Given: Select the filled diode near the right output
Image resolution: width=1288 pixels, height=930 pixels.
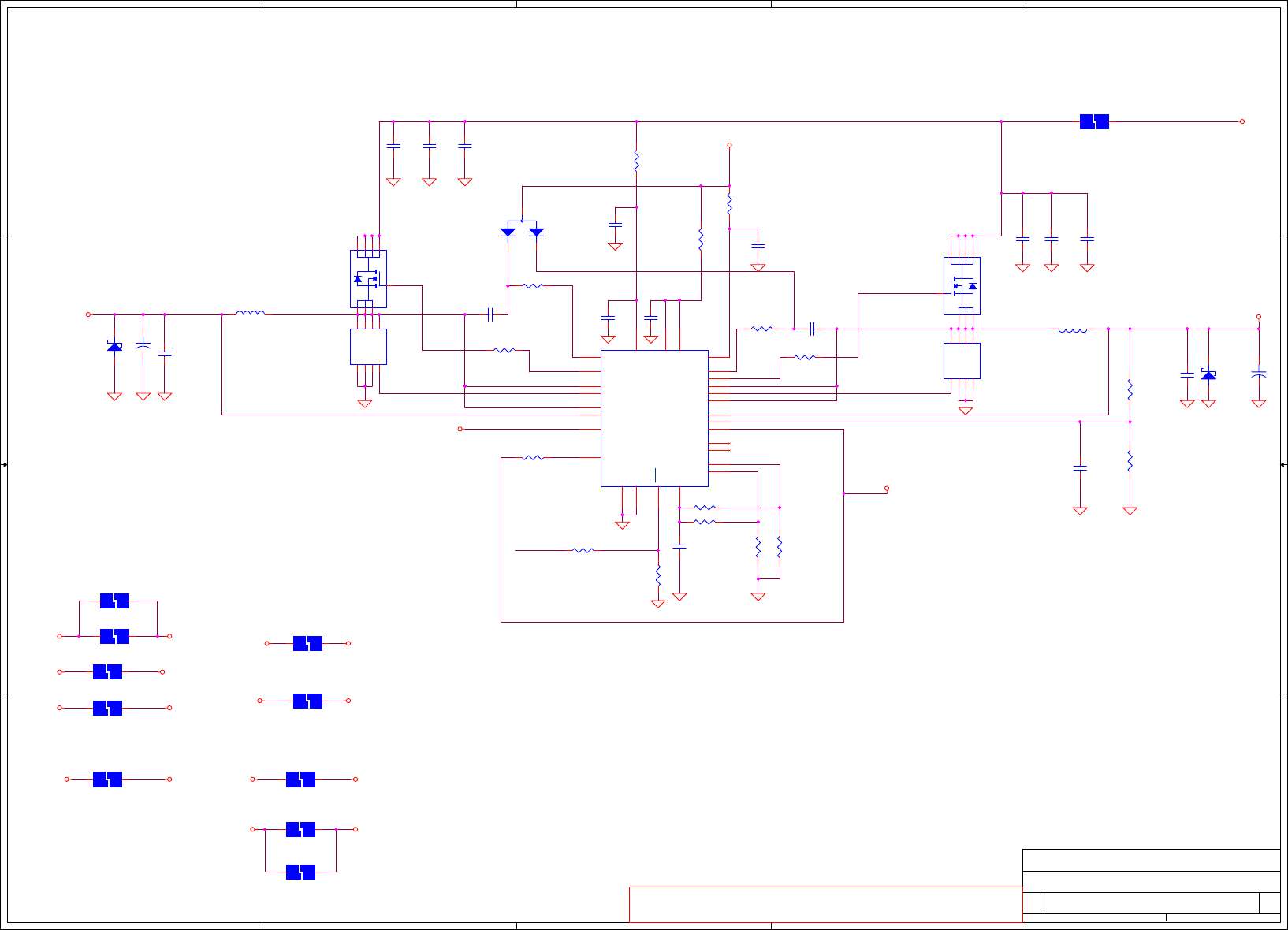Looking at the screenshot, I should pyautogui.click(x=1208, y=374).
